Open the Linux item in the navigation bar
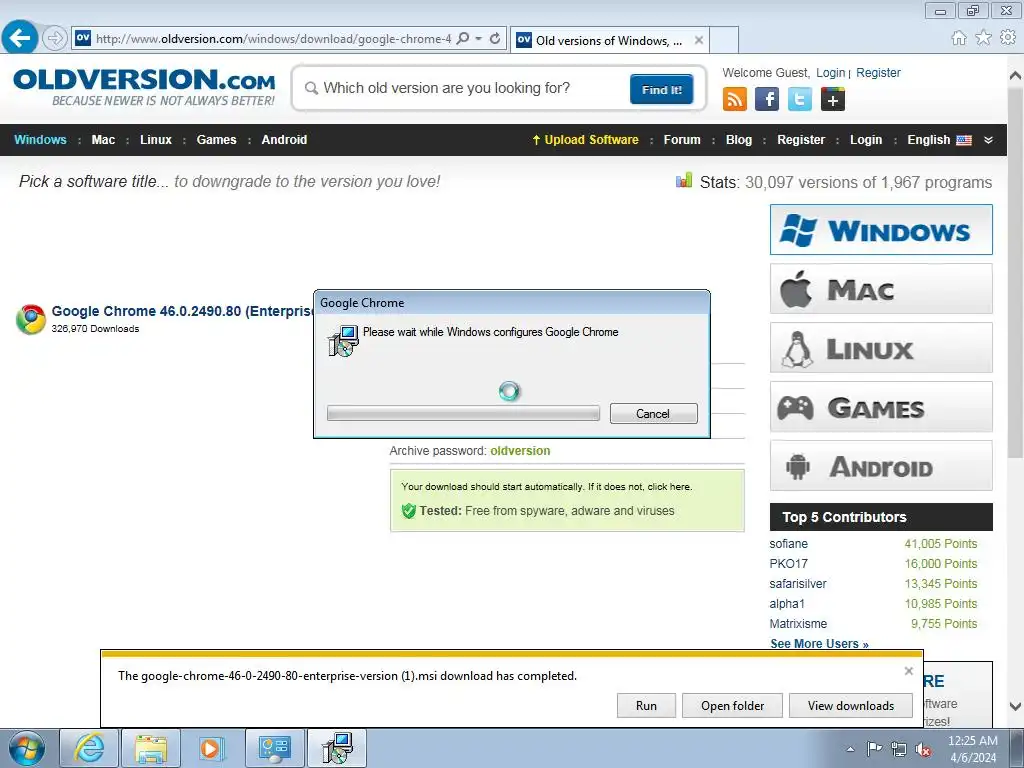Viewport: 1024px width, 768px height. (x=156, y=140)
